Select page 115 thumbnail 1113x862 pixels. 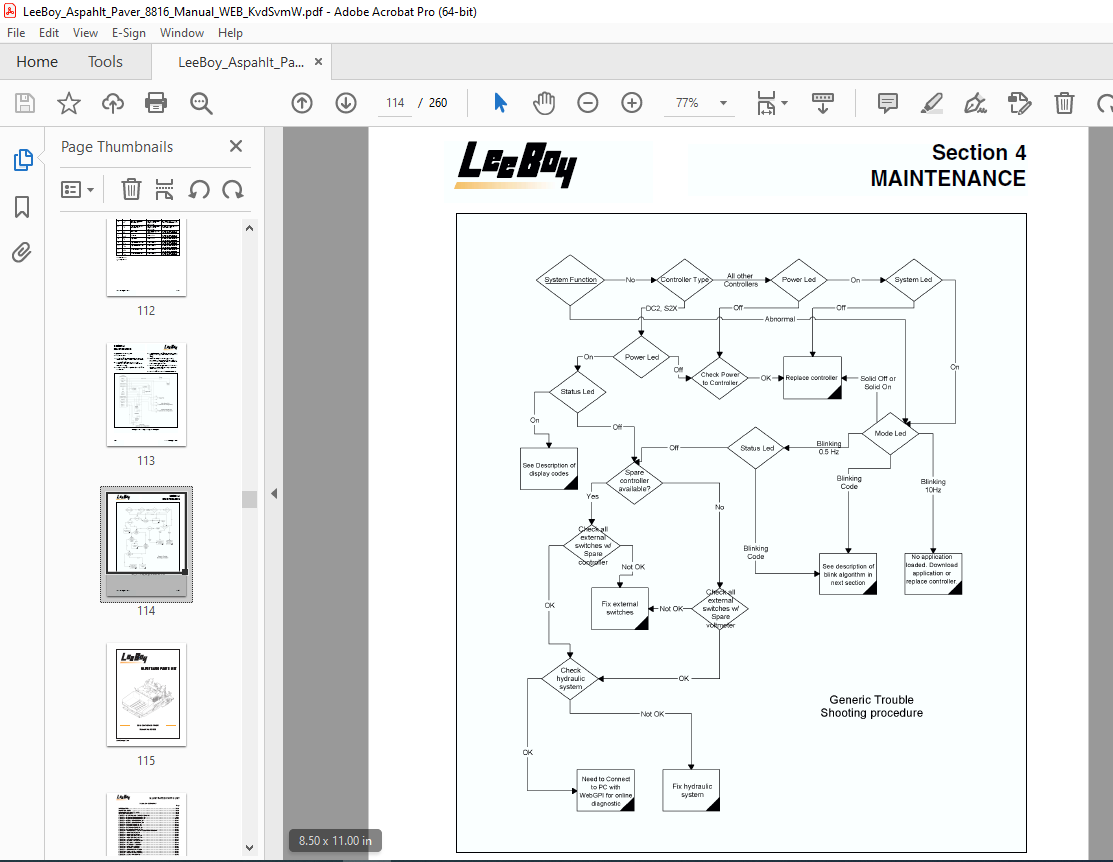(x=146, y=694)
